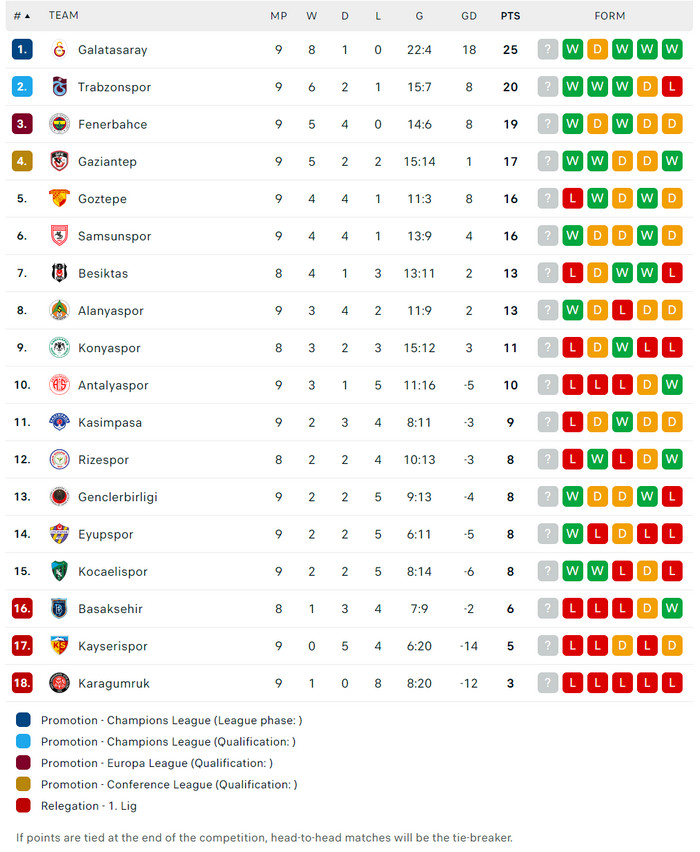Click the Konyaspor team logo
This screenshot has height=852, width=700.
coord(59,348)
